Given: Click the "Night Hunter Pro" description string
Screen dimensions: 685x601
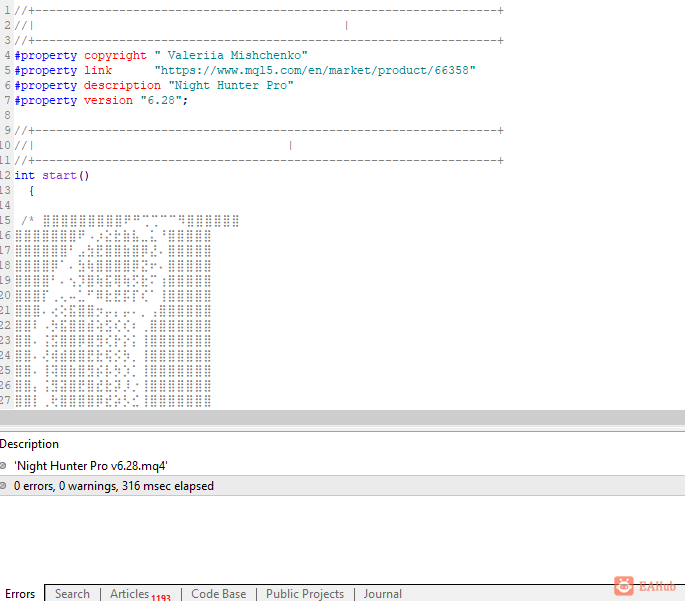Looking at the screenshot, I should tap(231, 85).
